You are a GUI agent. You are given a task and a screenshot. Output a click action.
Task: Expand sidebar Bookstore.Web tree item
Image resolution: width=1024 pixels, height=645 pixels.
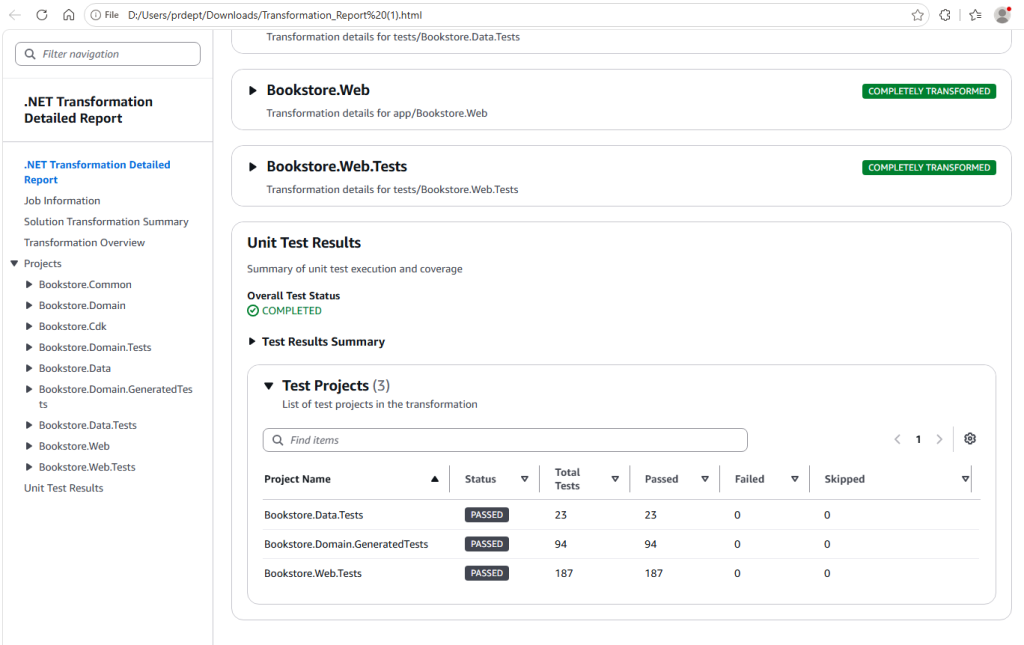tap(29, 446)
